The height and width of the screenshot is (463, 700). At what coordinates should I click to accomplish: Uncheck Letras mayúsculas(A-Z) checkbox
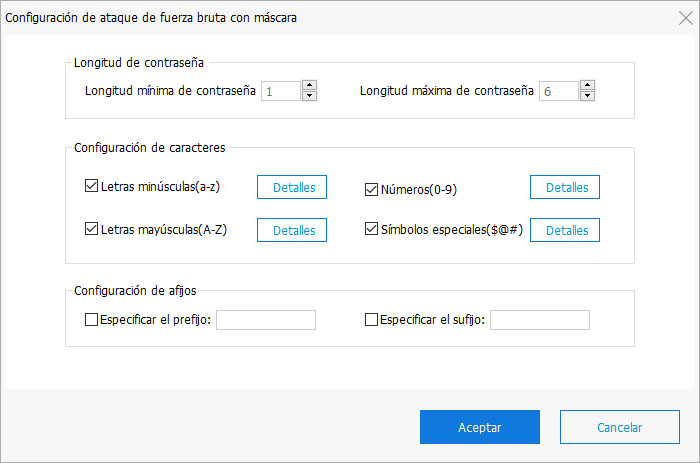(x=91, y=229)
